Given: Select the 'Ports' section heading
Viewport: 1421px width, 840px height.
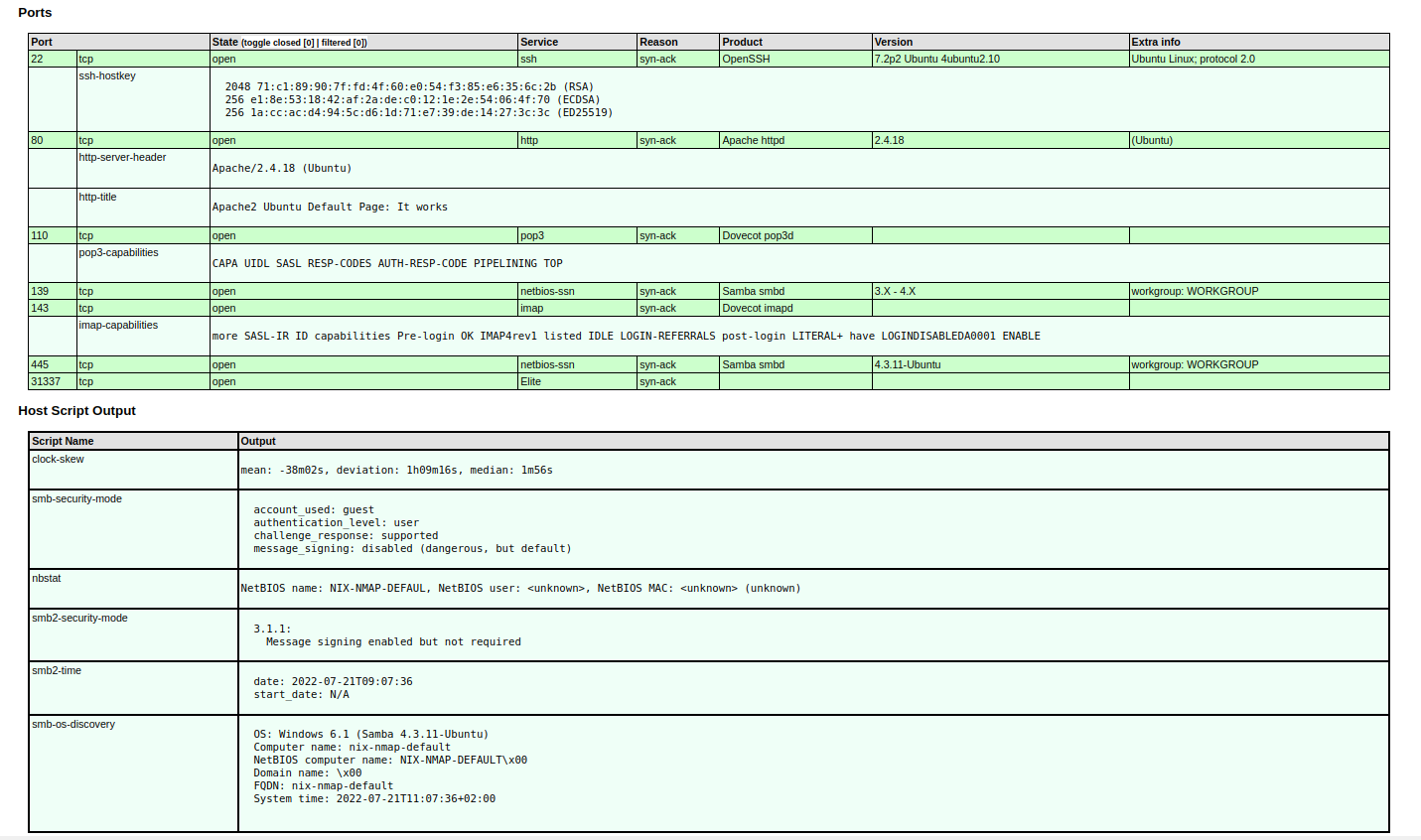Looking at the screenshot, I should pyautogui.click(x=35, y=13).
